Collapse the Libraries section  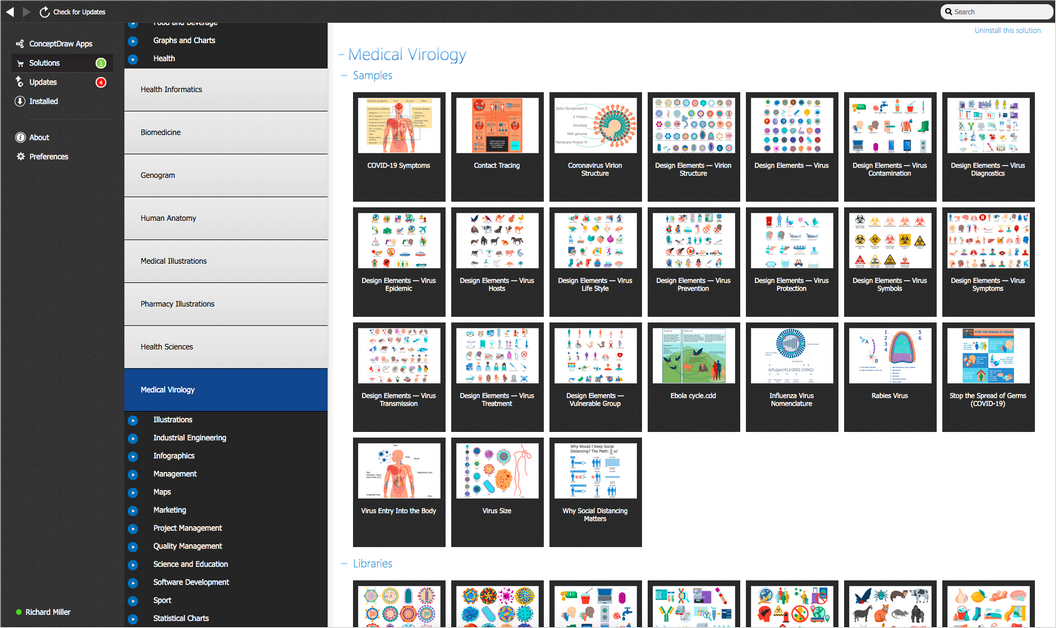[x=344, y=563]
